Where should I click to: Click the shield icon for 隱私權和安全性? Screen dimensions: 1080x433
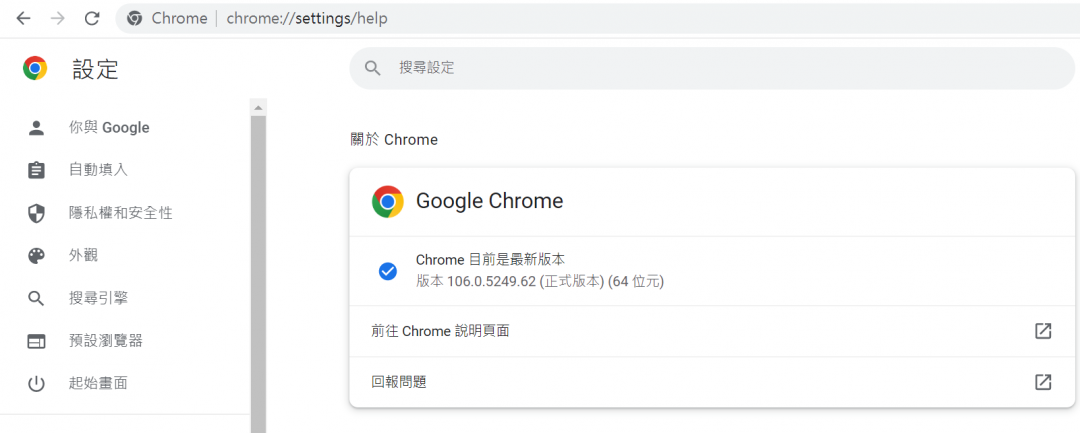tap(36, 213)
